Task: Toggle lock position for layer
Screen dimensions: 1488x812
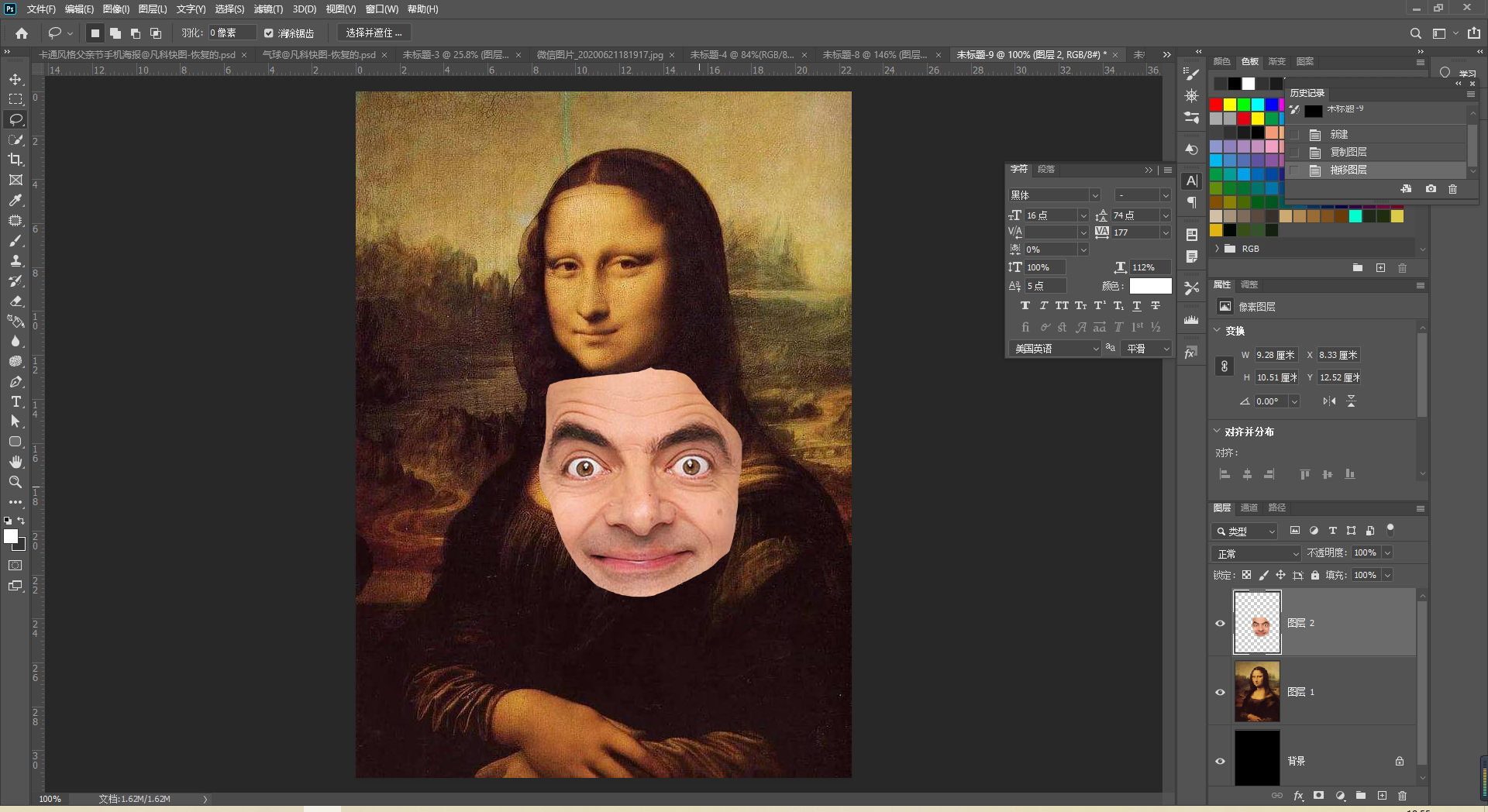Action: [x=1280, y=575]
